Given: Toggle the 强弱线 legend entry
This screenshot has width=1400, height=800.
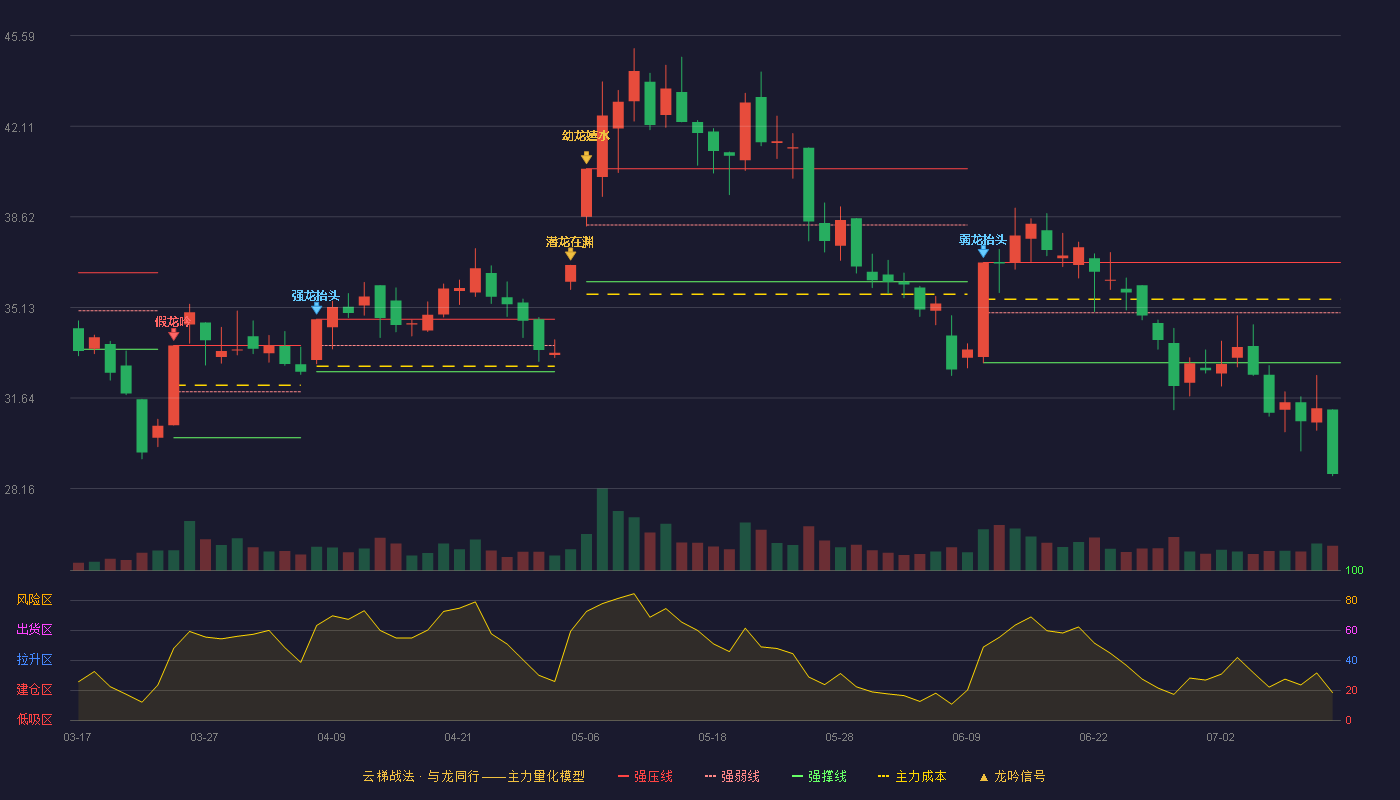Looking at the screenshot, I should point(733,776).
